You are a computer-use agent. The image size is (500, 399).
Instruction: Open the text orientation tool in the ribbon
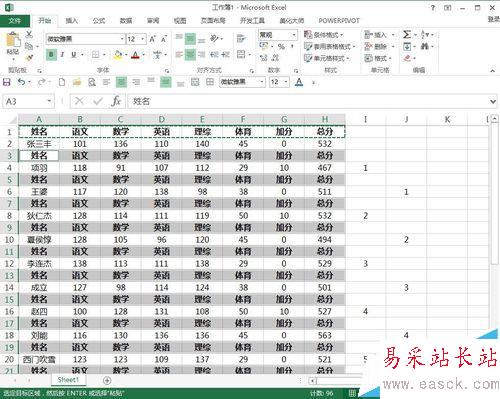coord(214,39)
